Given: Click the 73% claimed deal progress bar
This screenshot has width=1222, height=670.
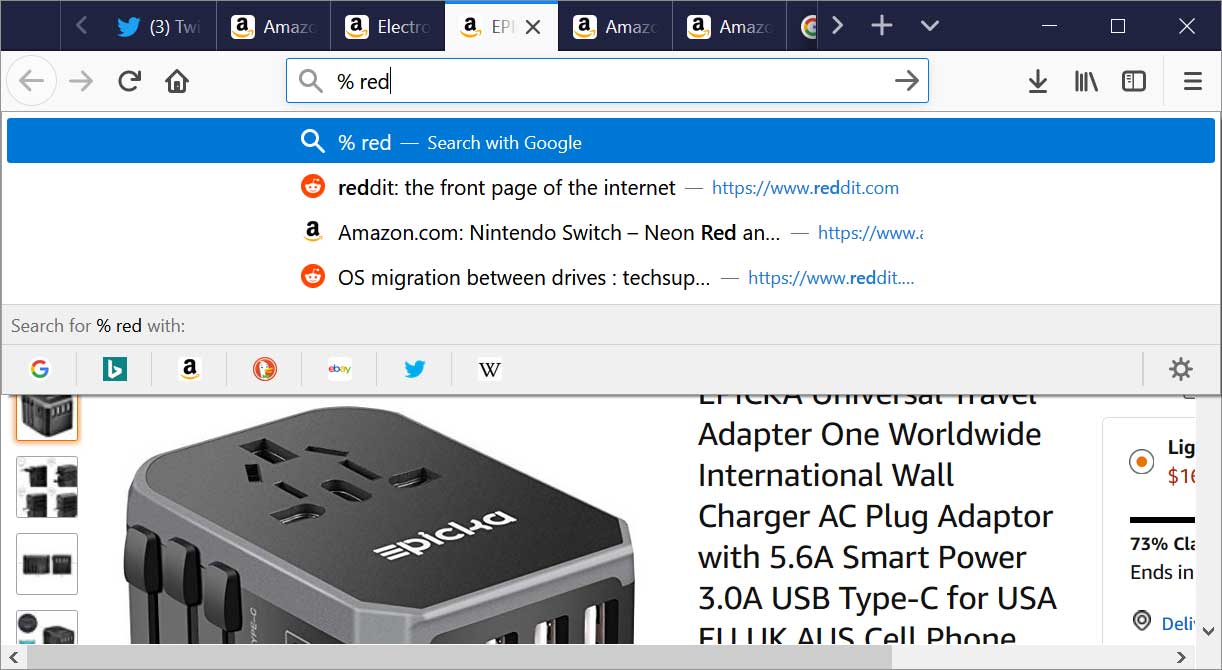Looking at the screenshot, I should coord(1162,520).
